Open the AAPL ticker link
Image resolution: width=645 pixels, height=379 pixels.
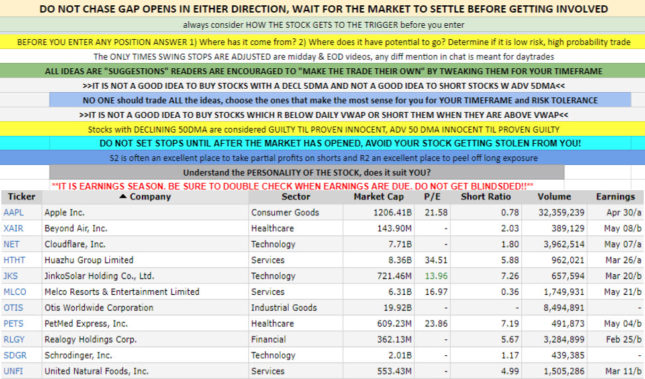click(x=14, y=212)
